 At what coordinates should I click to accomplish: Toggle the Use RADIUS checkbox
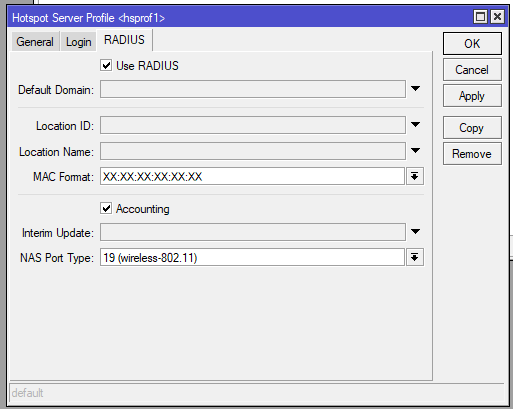point(106,65)
